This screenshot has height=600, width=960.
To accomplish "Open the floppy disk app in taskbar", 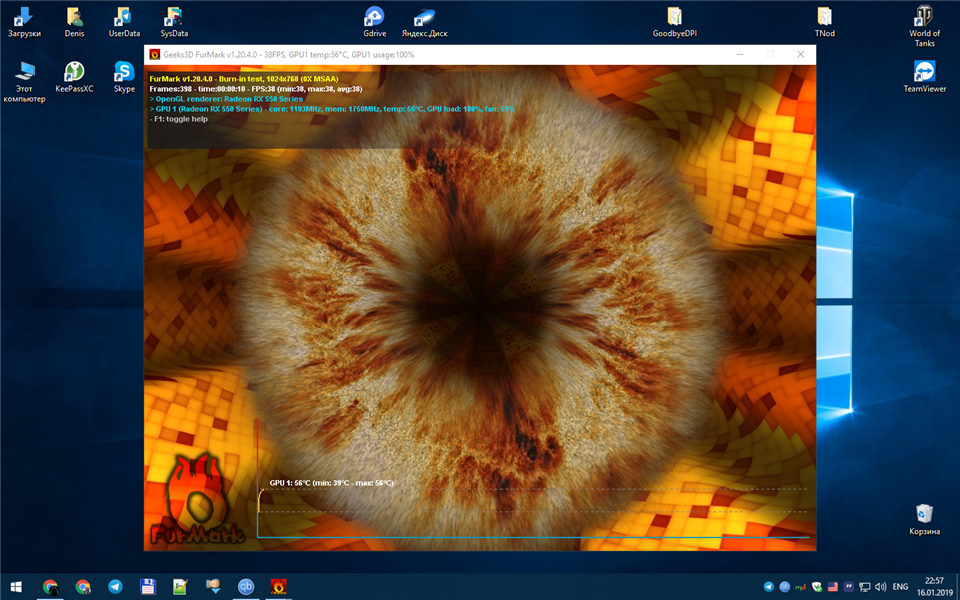I will point(148,587).
